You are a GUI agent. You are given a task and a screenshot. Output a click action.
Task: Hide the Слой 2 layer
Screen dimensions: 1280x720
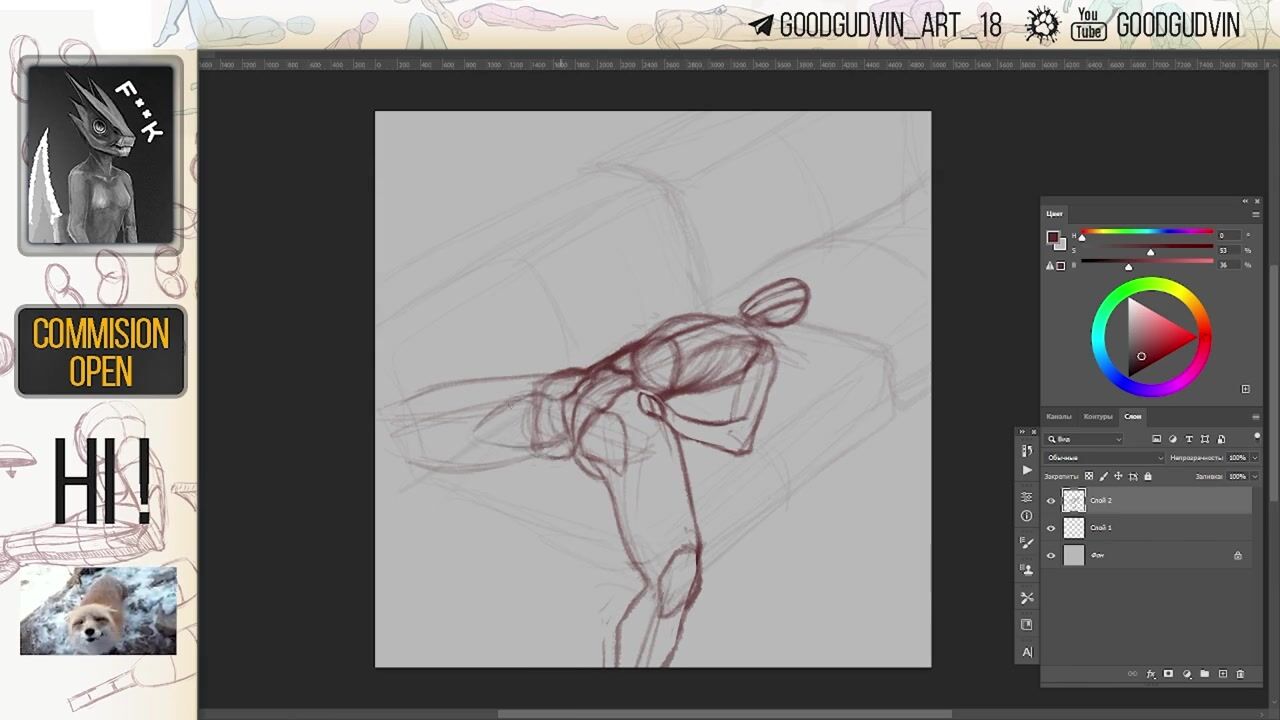point(1050,501)
